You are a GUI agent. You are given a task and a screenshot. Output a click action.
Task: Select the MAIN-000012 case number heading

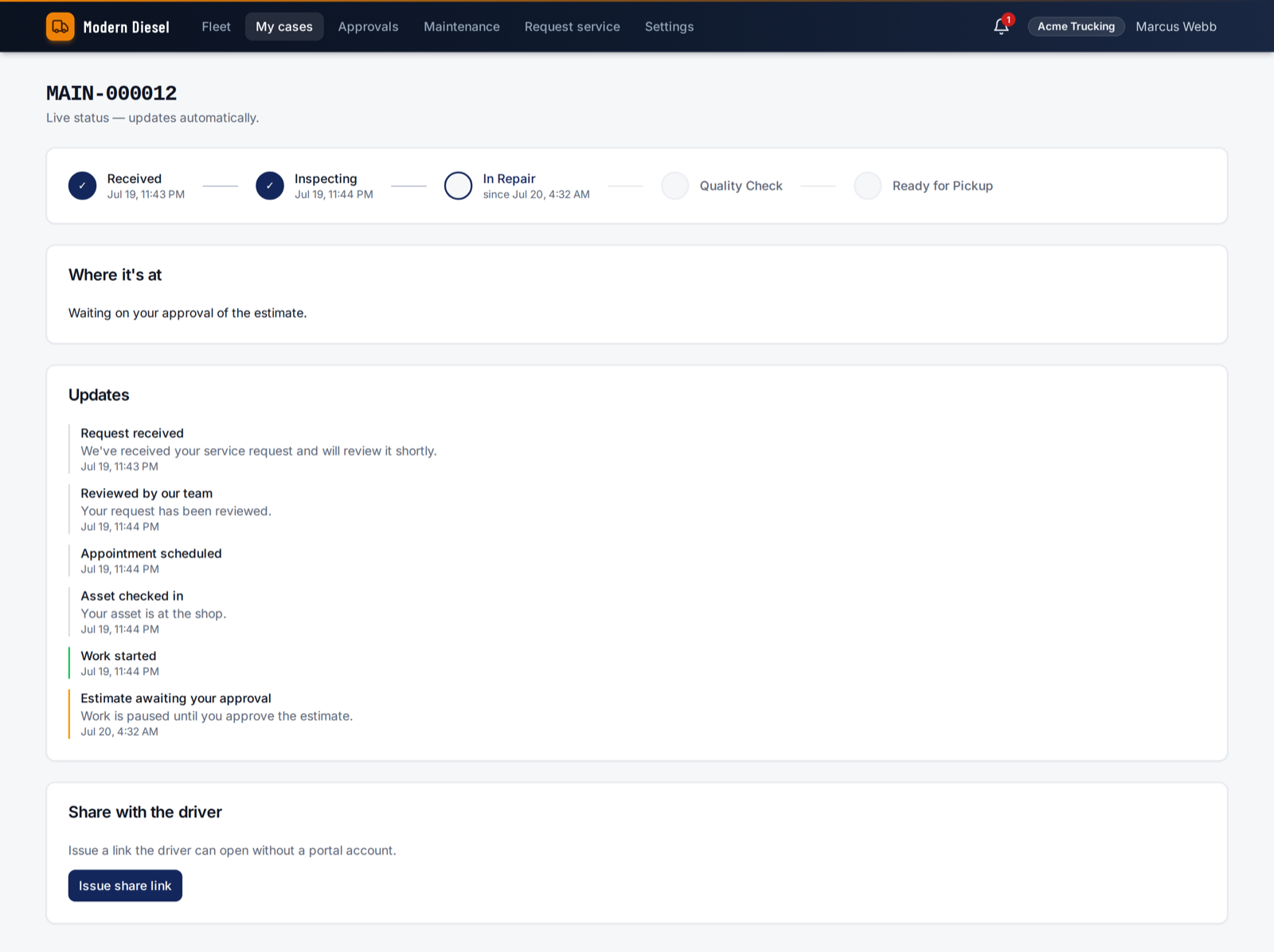click(111, 93)
